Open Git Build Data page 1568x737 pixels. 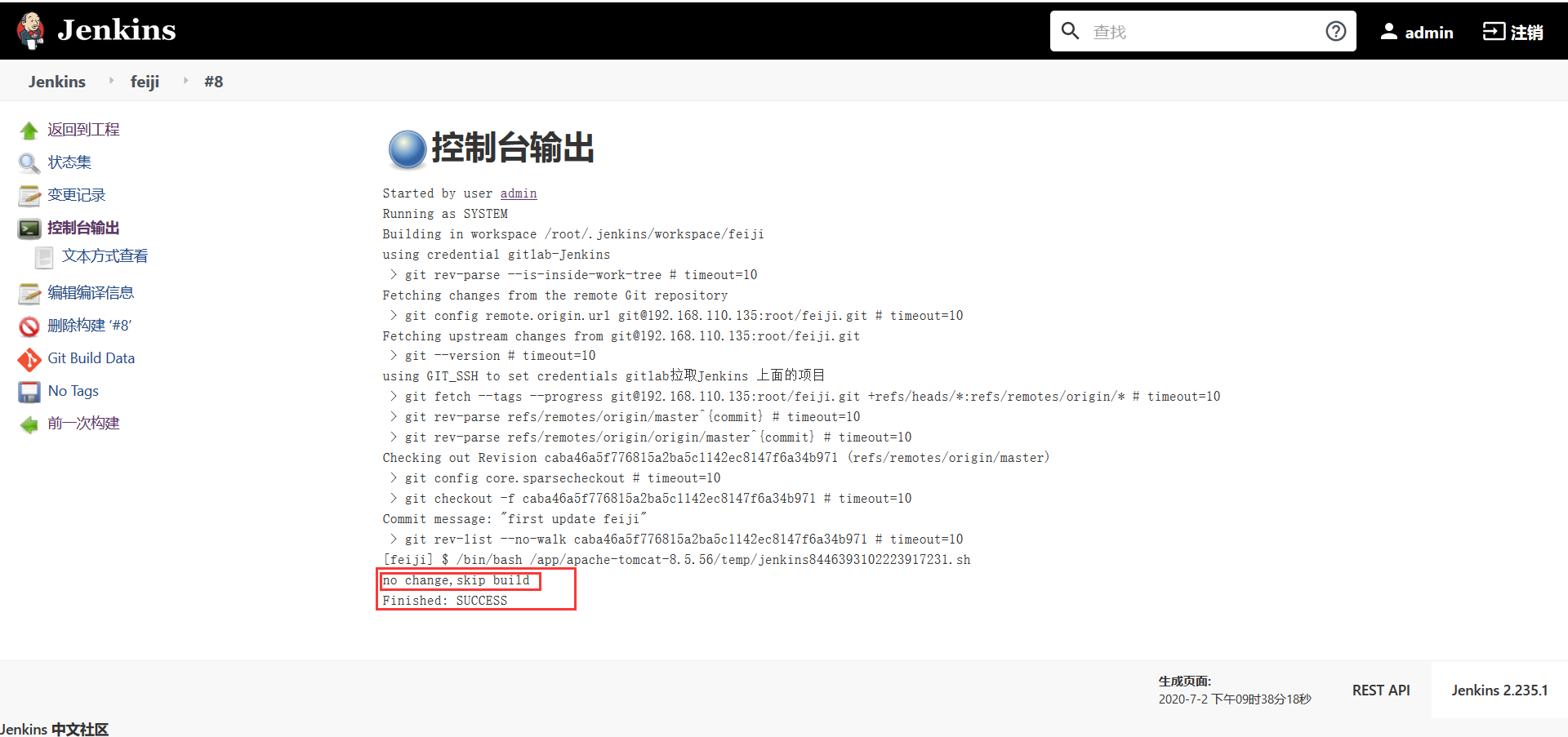coord(91,358)
